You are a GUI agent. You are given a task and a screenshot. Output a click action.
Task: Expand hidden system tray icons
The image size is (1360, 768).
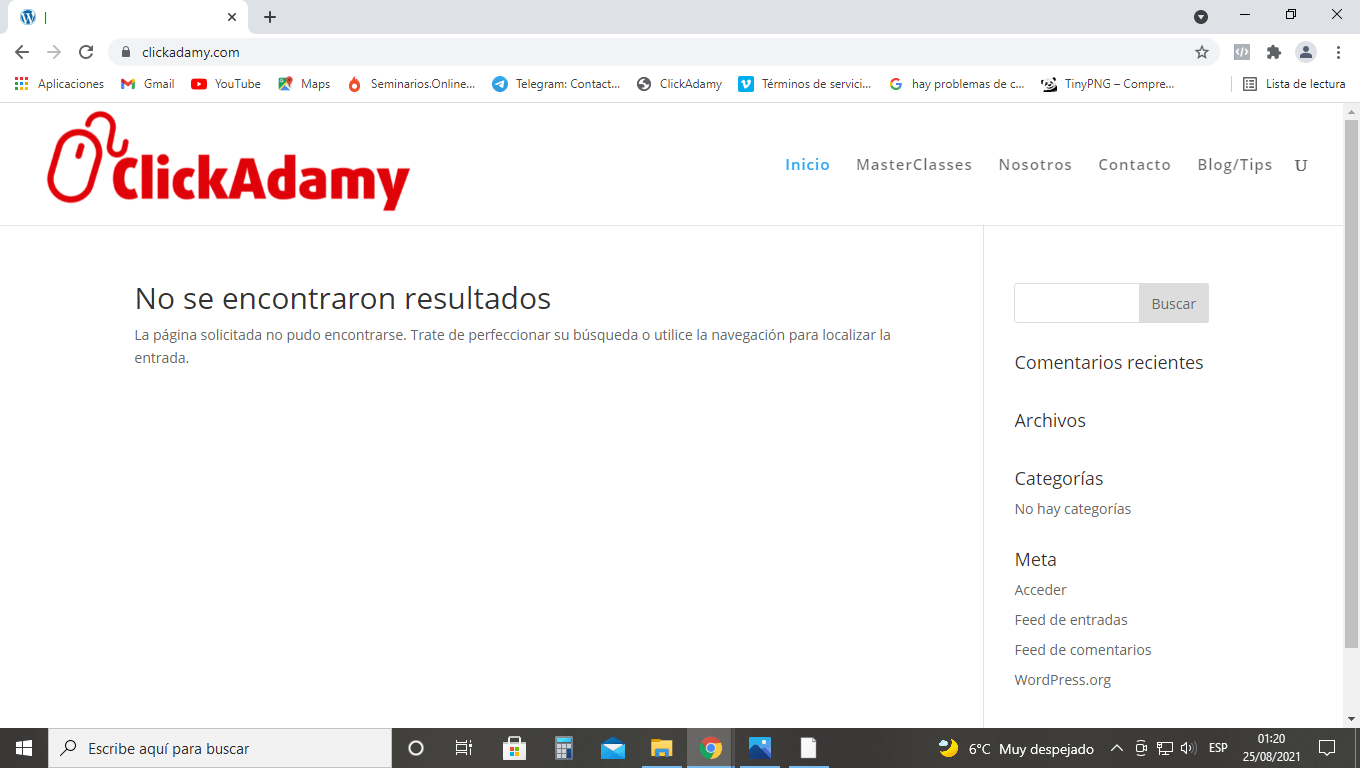point(1117,748)
